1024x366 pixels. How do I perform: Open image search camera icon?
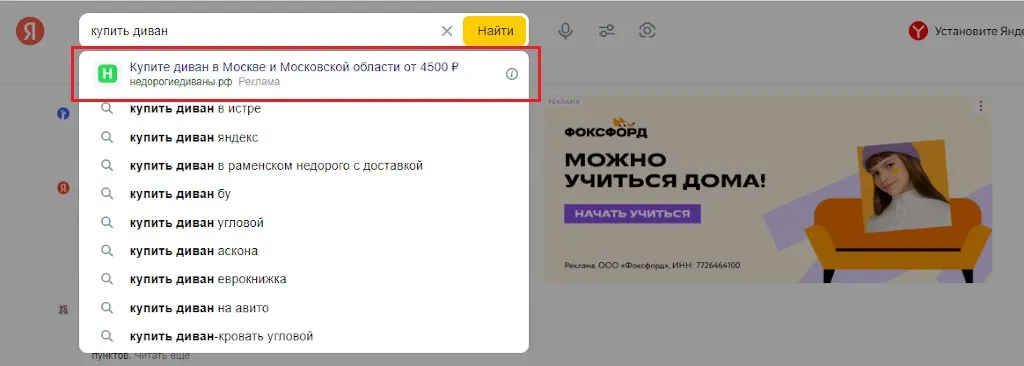click(647, 30)
